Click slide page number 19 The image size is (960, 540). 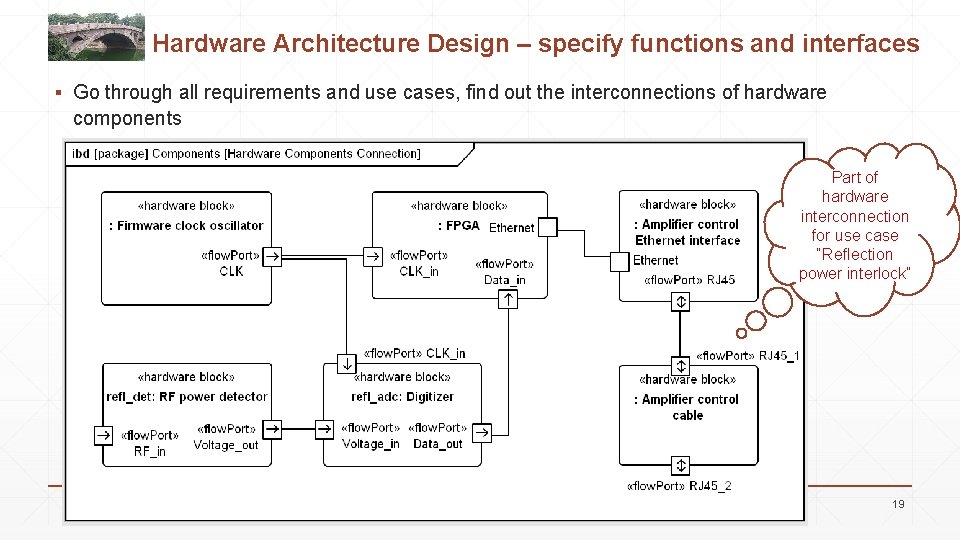(x=898, y=504)
